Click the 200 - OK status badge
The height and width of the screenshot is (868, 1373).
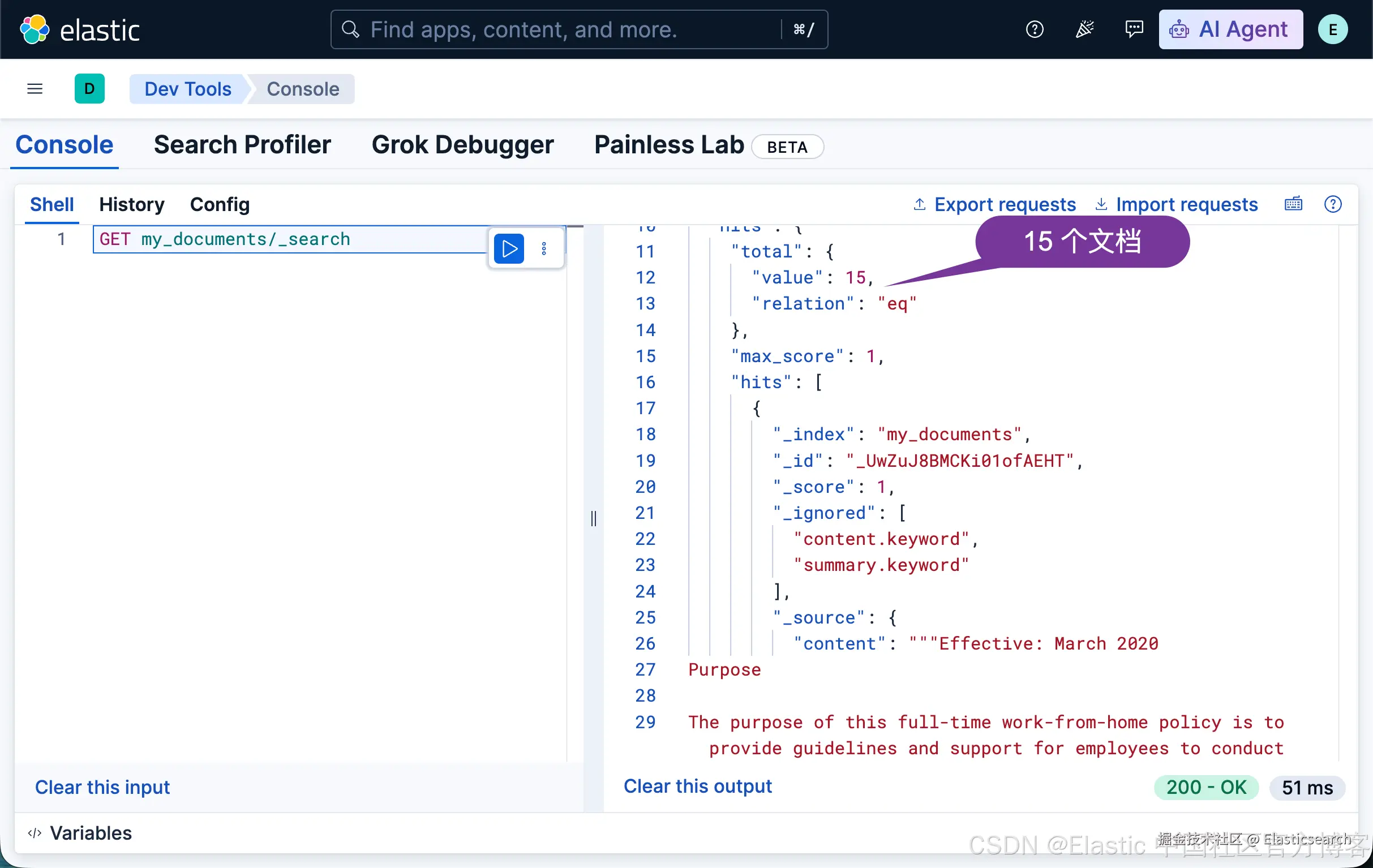pyautogui.click(x=1206, y=787)
